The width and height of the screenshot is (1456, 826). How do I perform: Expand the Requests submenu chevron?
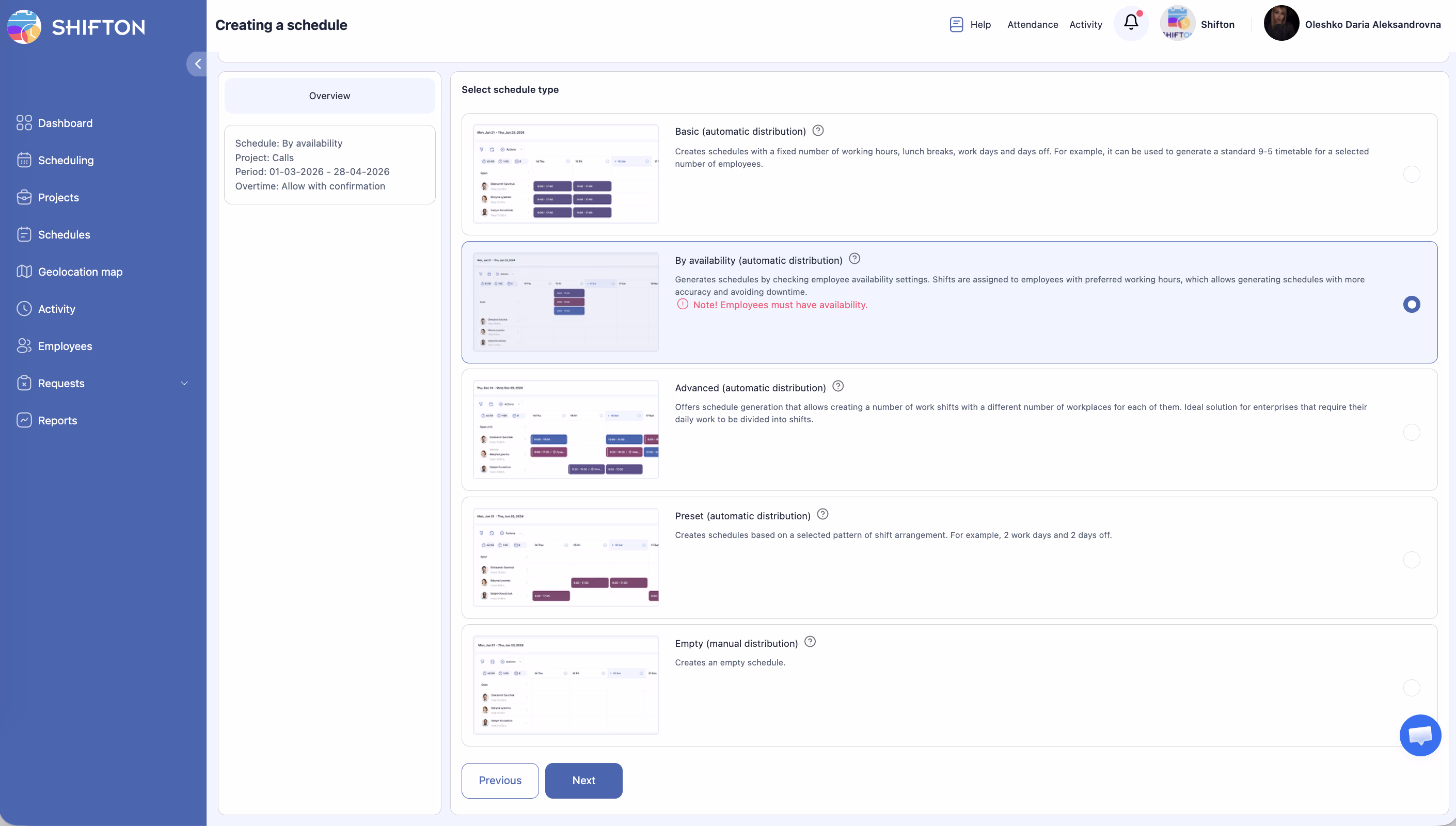click(184, 384)
